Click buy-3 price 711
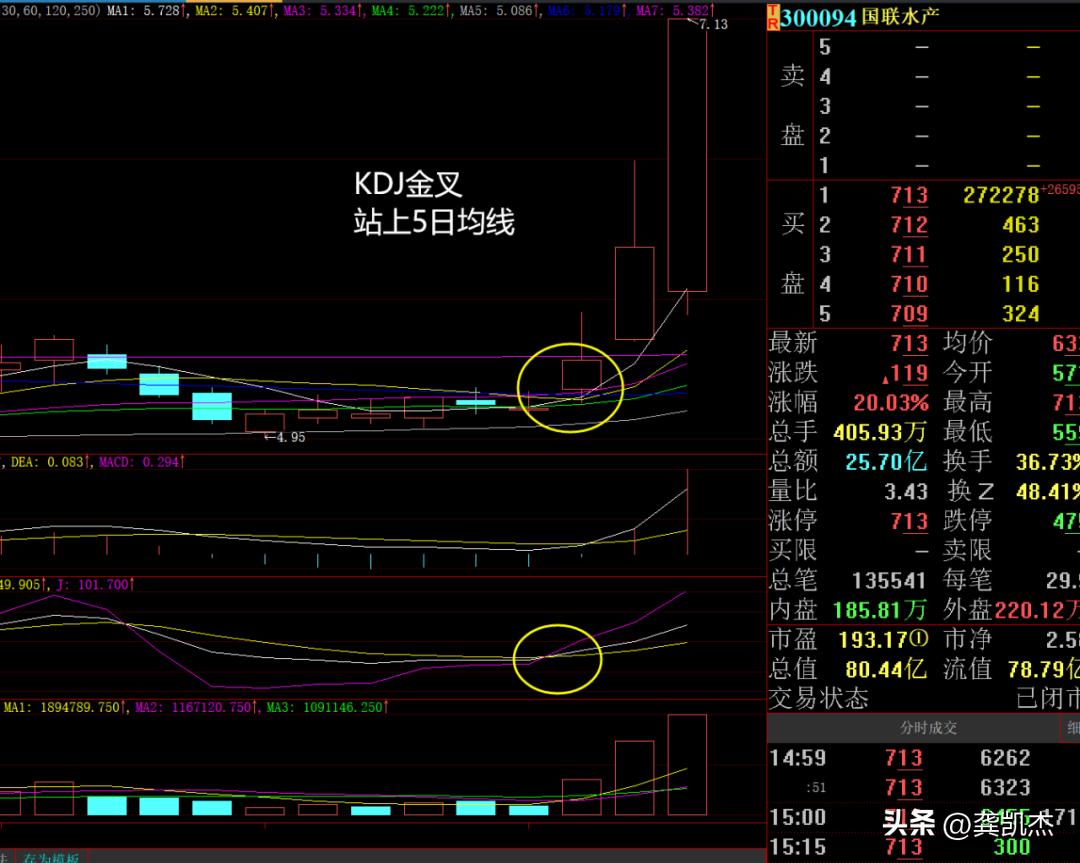This screenshot has height=863, width=1080. point(909,254)
